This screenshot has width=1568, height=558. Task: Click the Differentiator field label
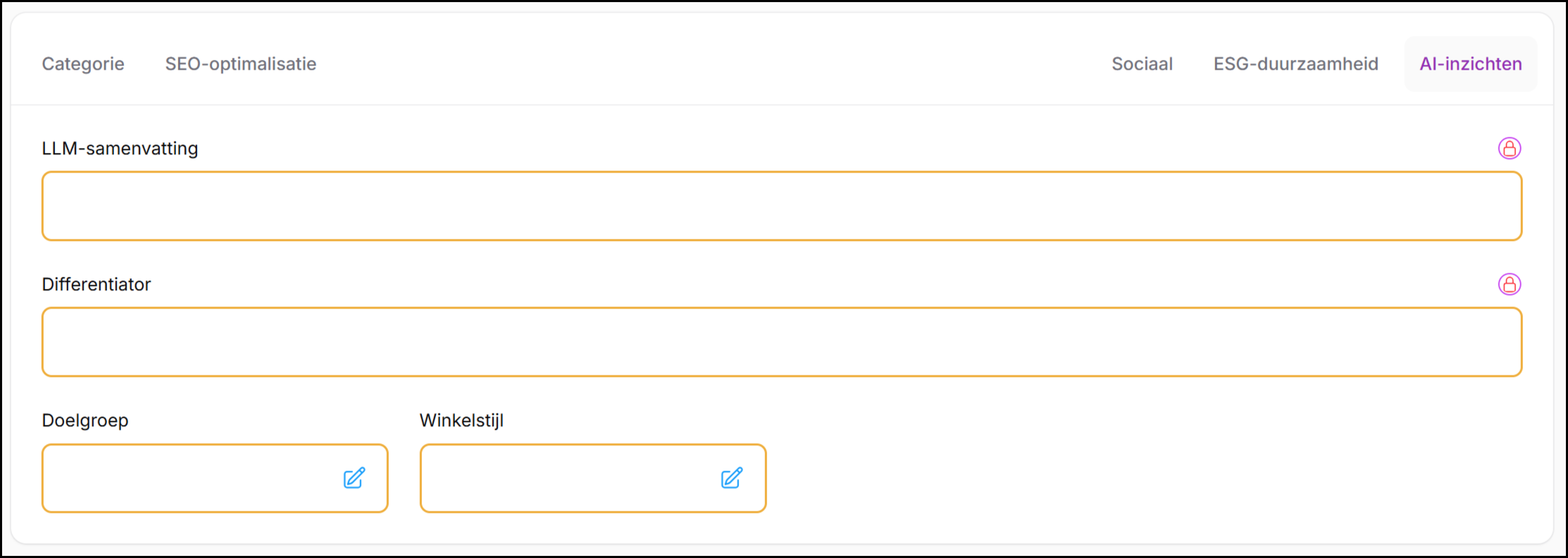[97, 285]
